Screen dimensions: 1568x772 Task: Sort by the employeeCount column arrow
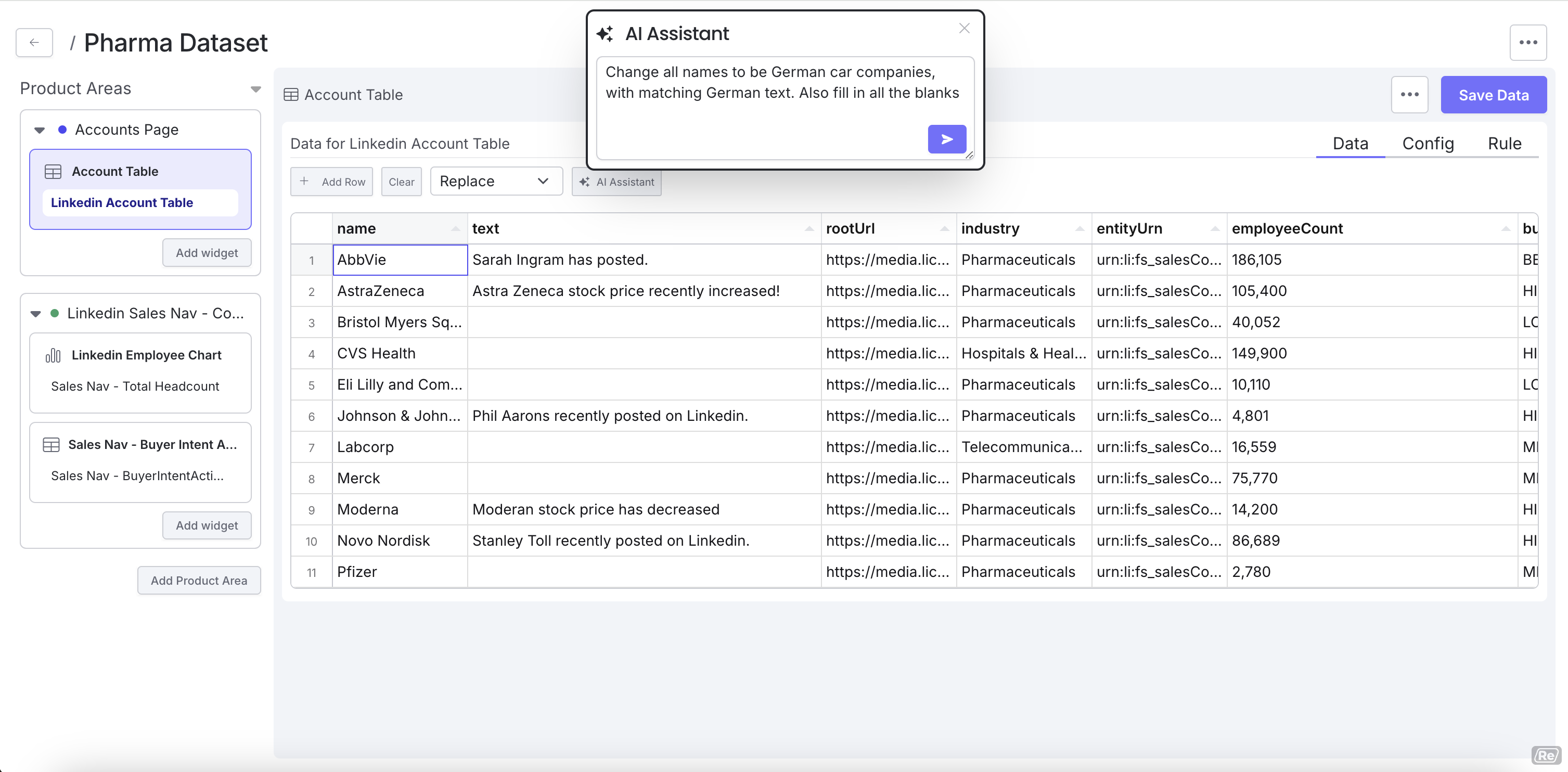pos(1505,229)
